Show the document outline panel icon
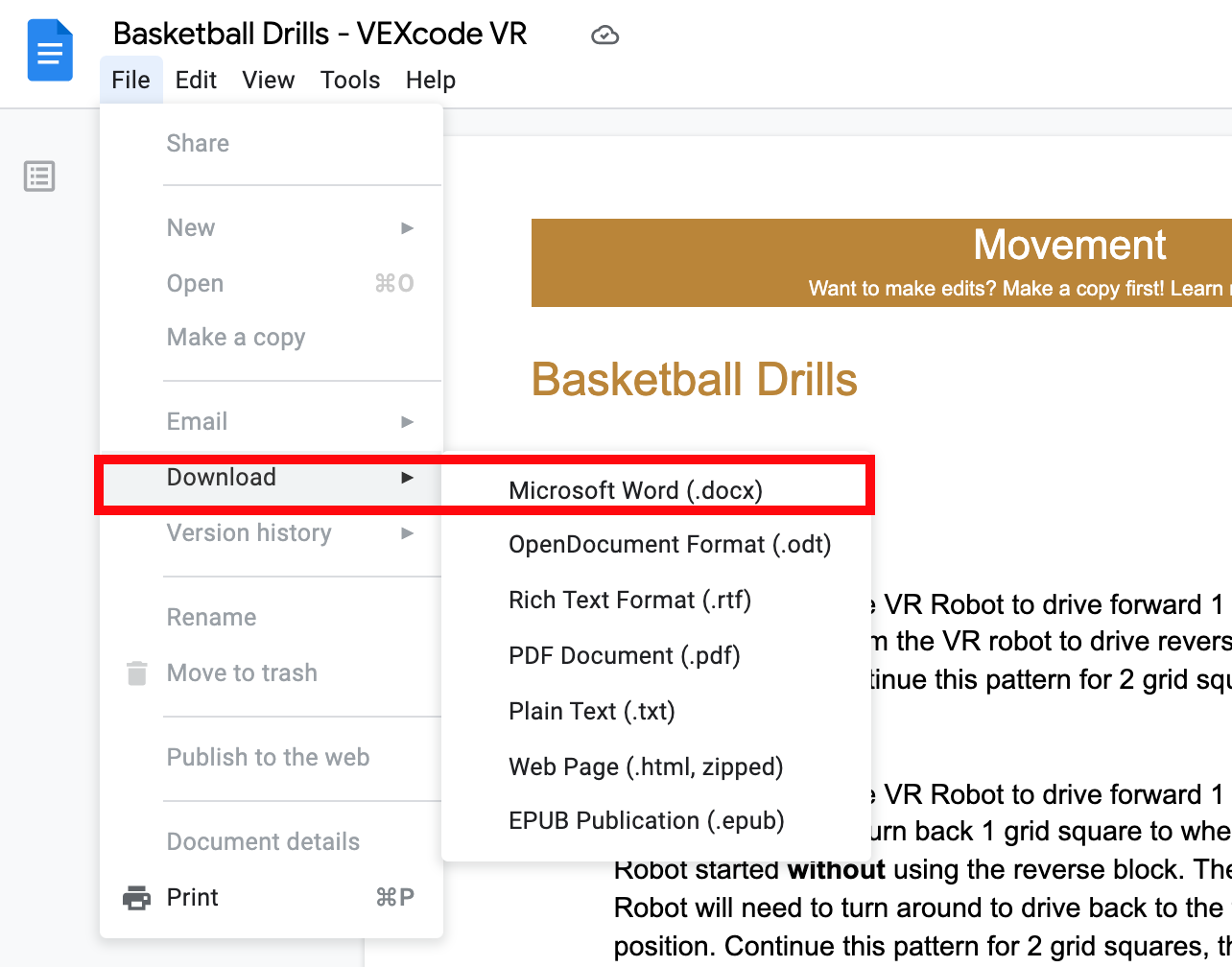This screenshot has width=1232, height=967. [39, 177]
